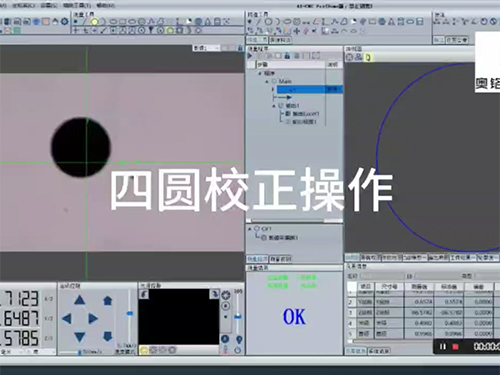Click the down arrow in motion control
Viewport: 500px width, 375px height.
tap(80, 337)
